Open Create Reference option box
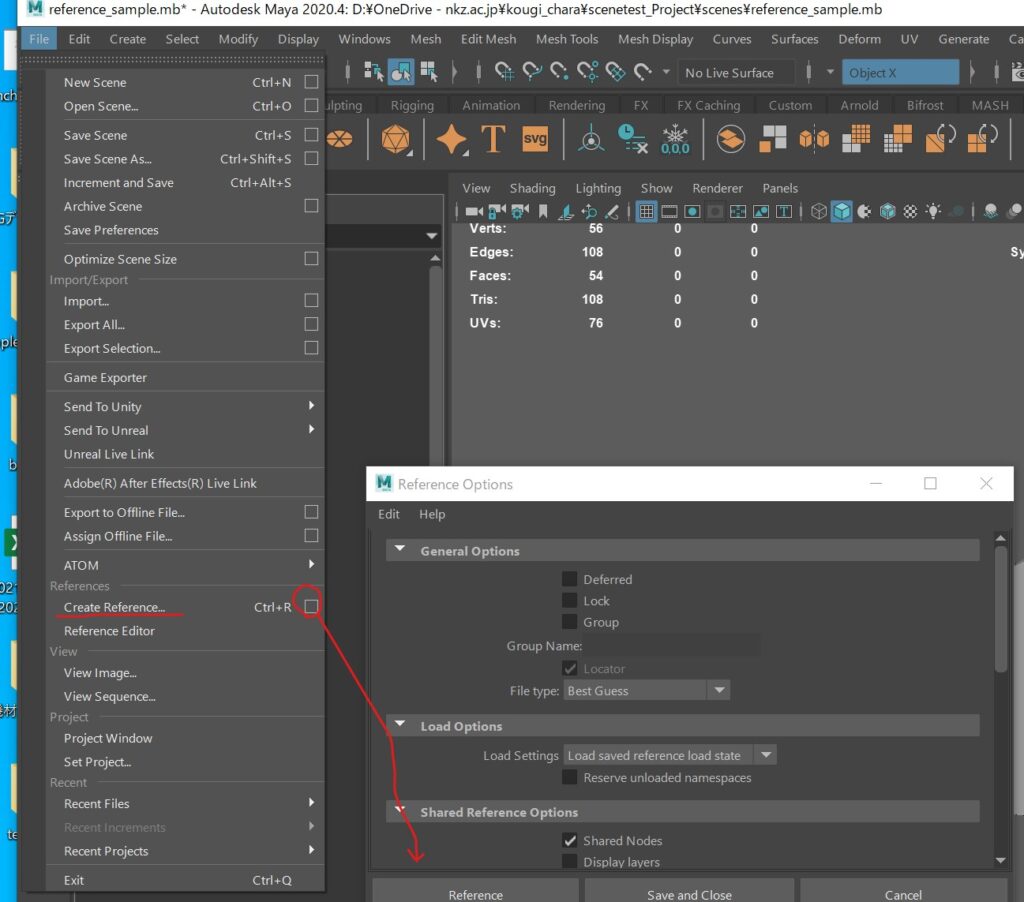This screenshot has width=1024, height=902. tap(312, 606)
